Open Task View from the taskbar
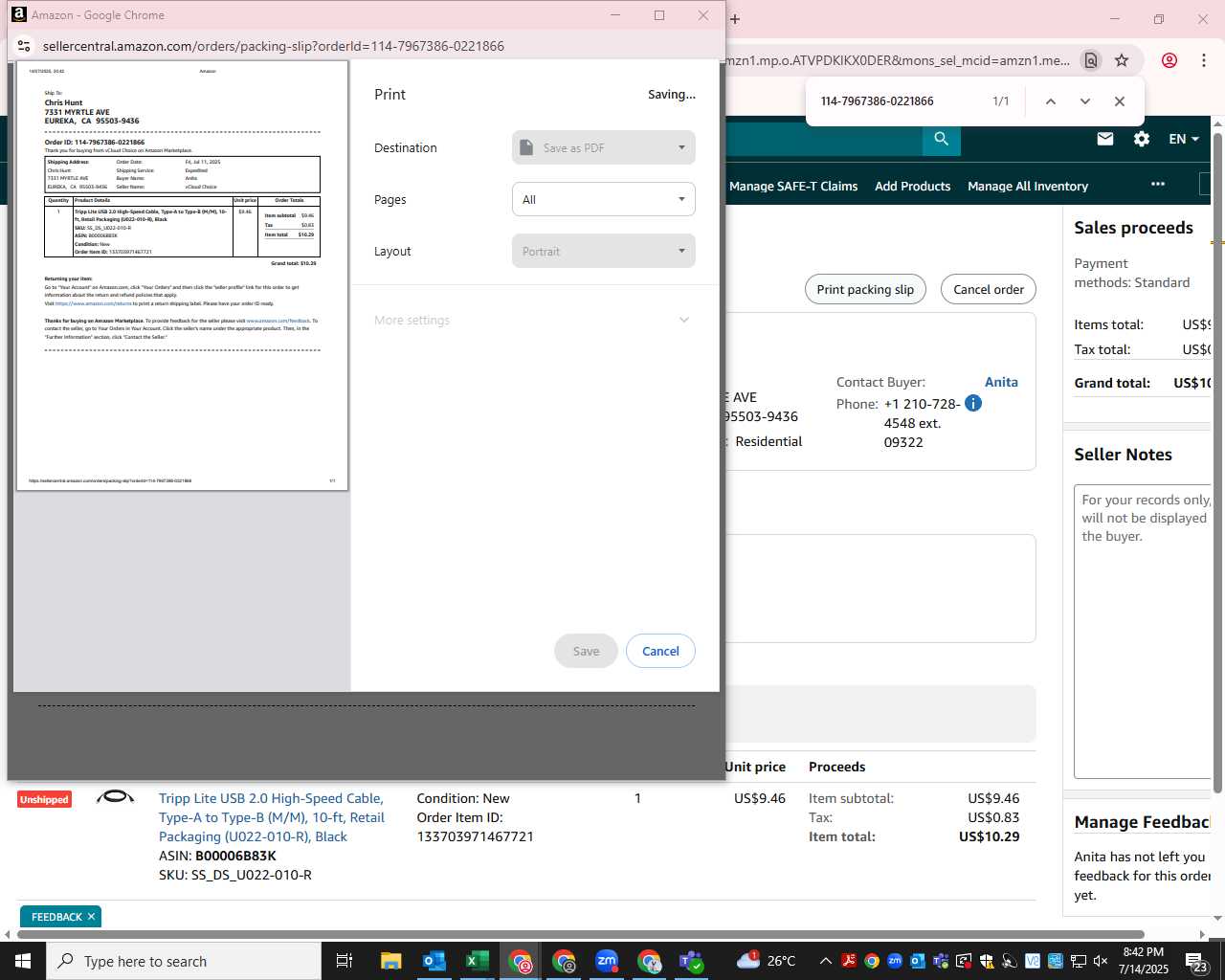1225x980 pixels. pos(345,961)
